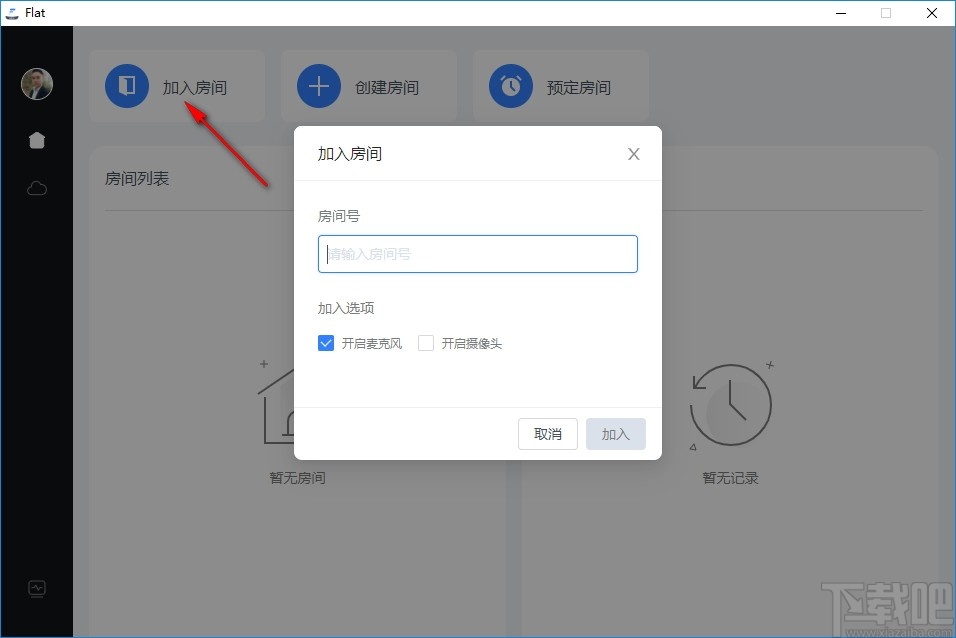This screenshot has width=956, height=638.
Task: Select the 创建房间 option
Action: (368, 86)
